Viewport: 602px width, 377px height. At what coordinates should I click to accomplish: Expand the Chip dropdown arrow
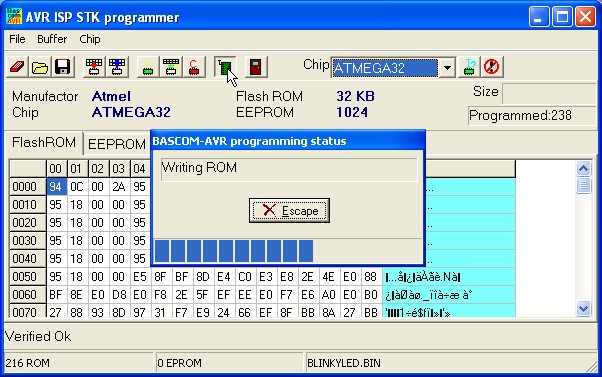[x=447, y=68]
